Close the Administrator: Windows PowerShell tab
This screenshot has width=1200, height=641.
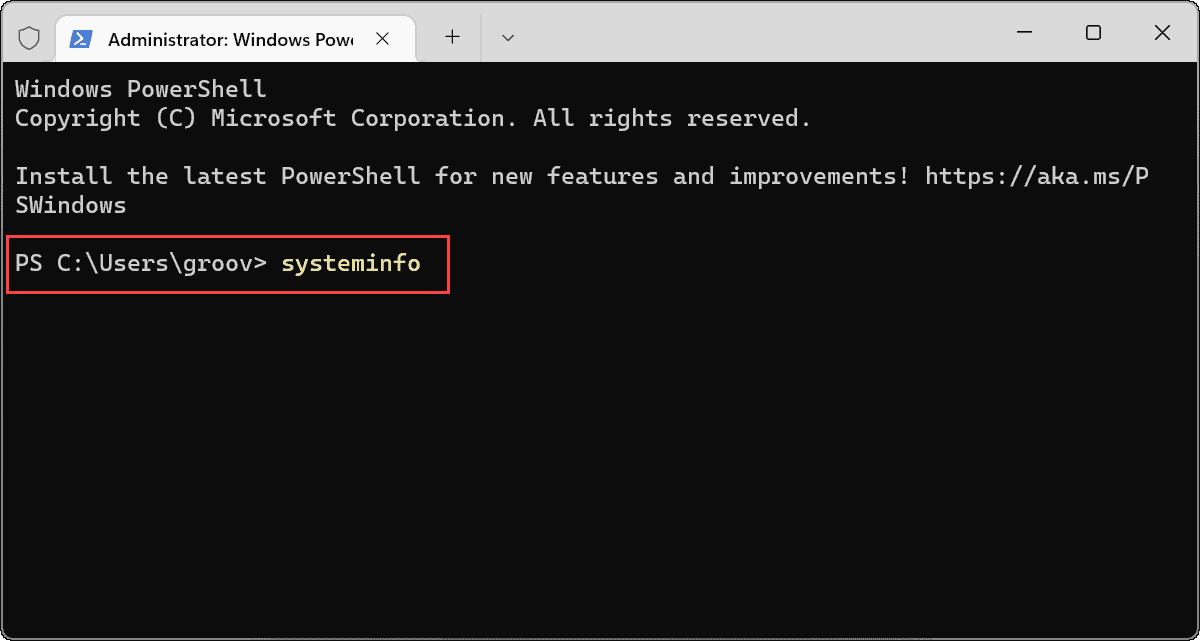[x=382, y=39]
